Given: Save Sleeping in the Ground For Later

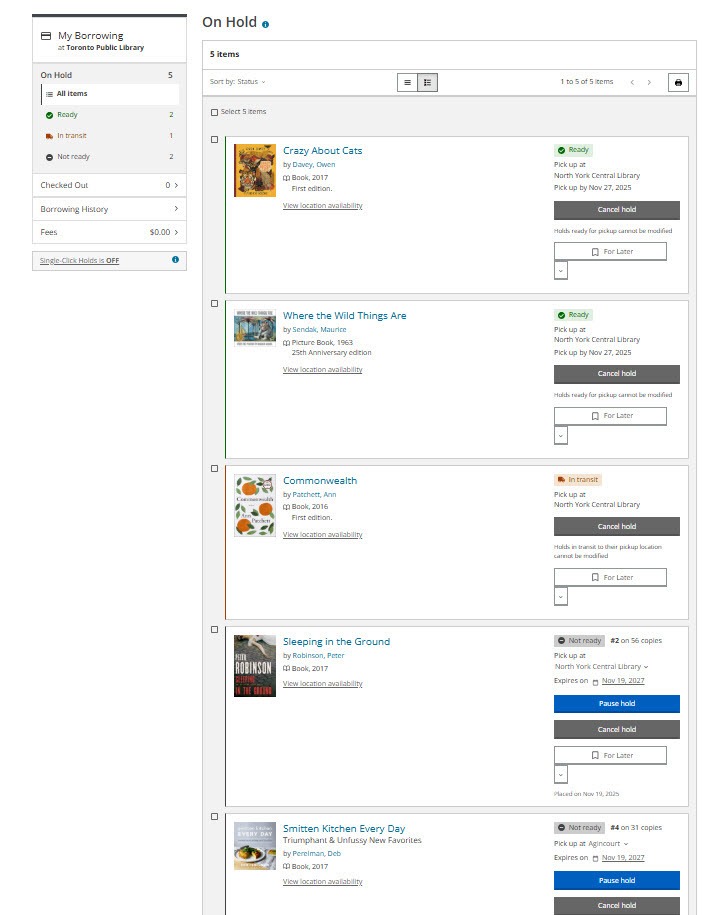Looking at the screenshot, I should tap(610, 755).
